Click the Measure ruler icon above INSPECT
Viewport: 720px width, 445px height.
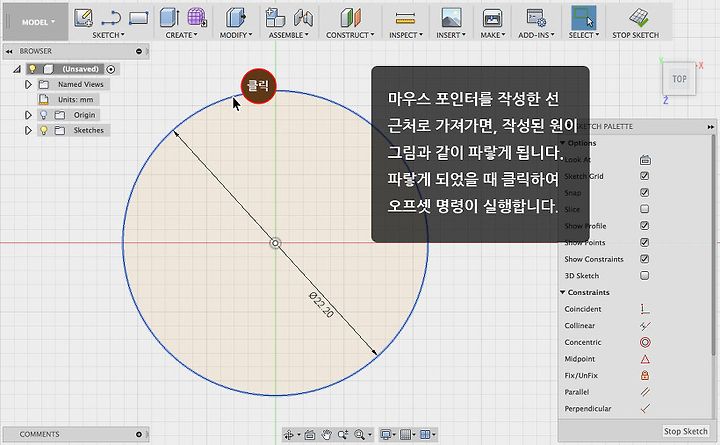pos(405,19)
